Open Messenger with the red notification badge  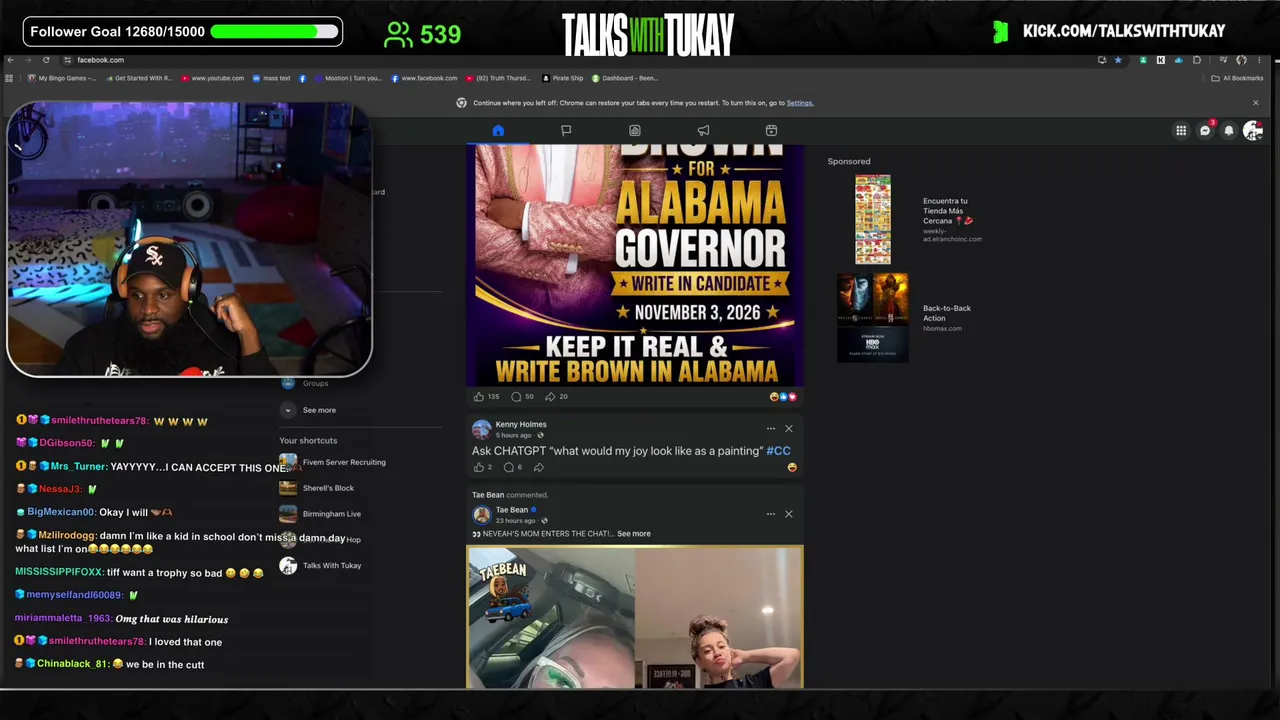coord(1205,131)
